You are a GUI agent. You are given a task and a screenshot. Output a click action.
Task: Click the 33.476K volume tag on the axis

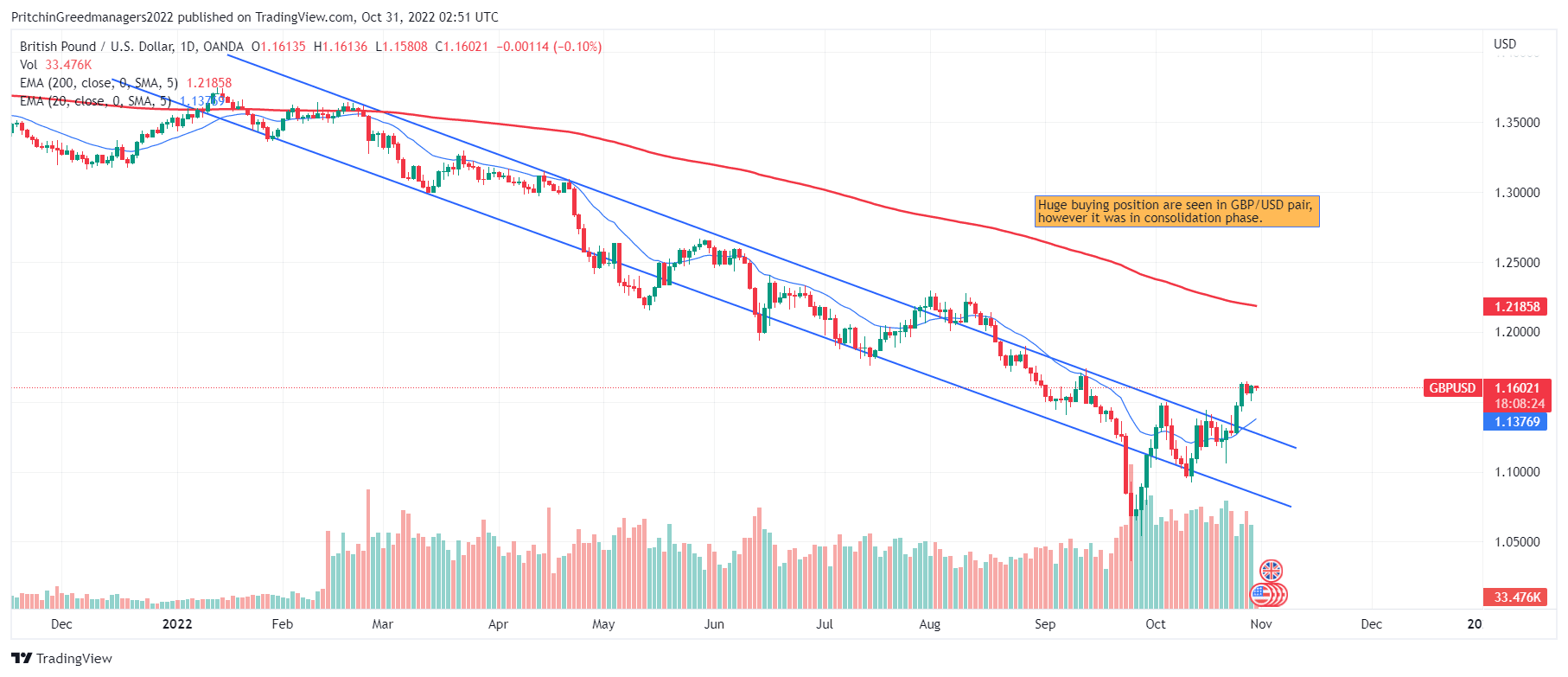[x=1516, y=597]
